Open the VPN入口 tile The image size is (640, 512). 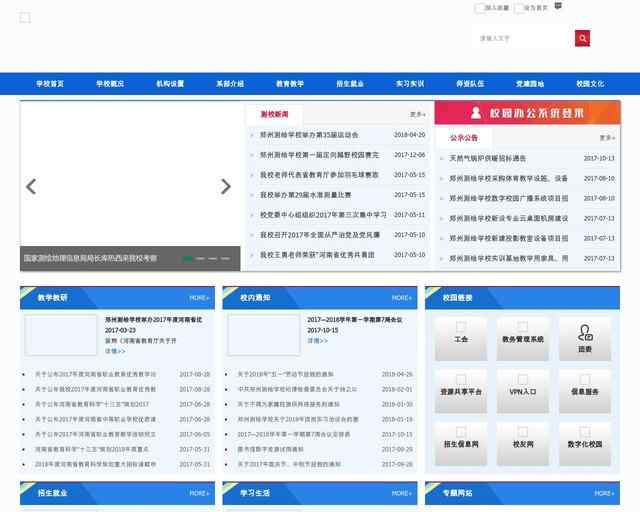pyautogui.click(x=523, y=392)
